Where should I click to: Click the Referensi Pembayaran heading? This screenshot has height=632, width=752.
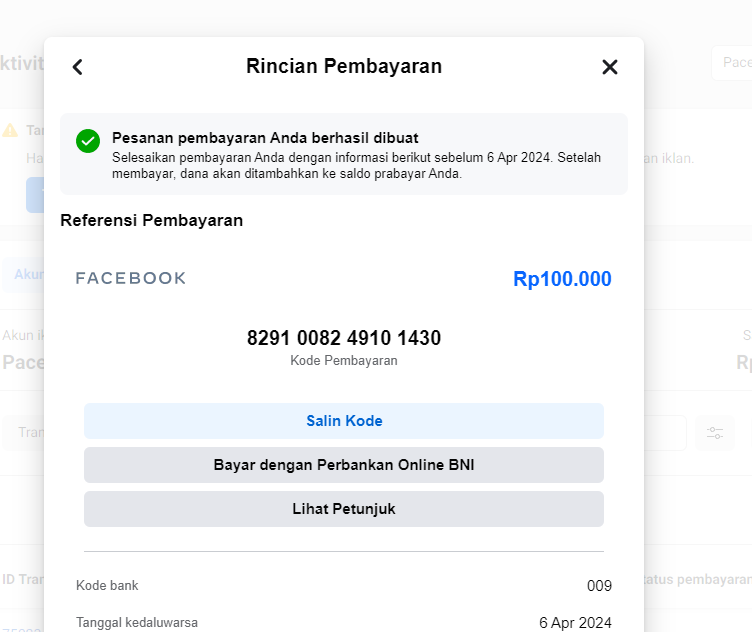point(152,220)
